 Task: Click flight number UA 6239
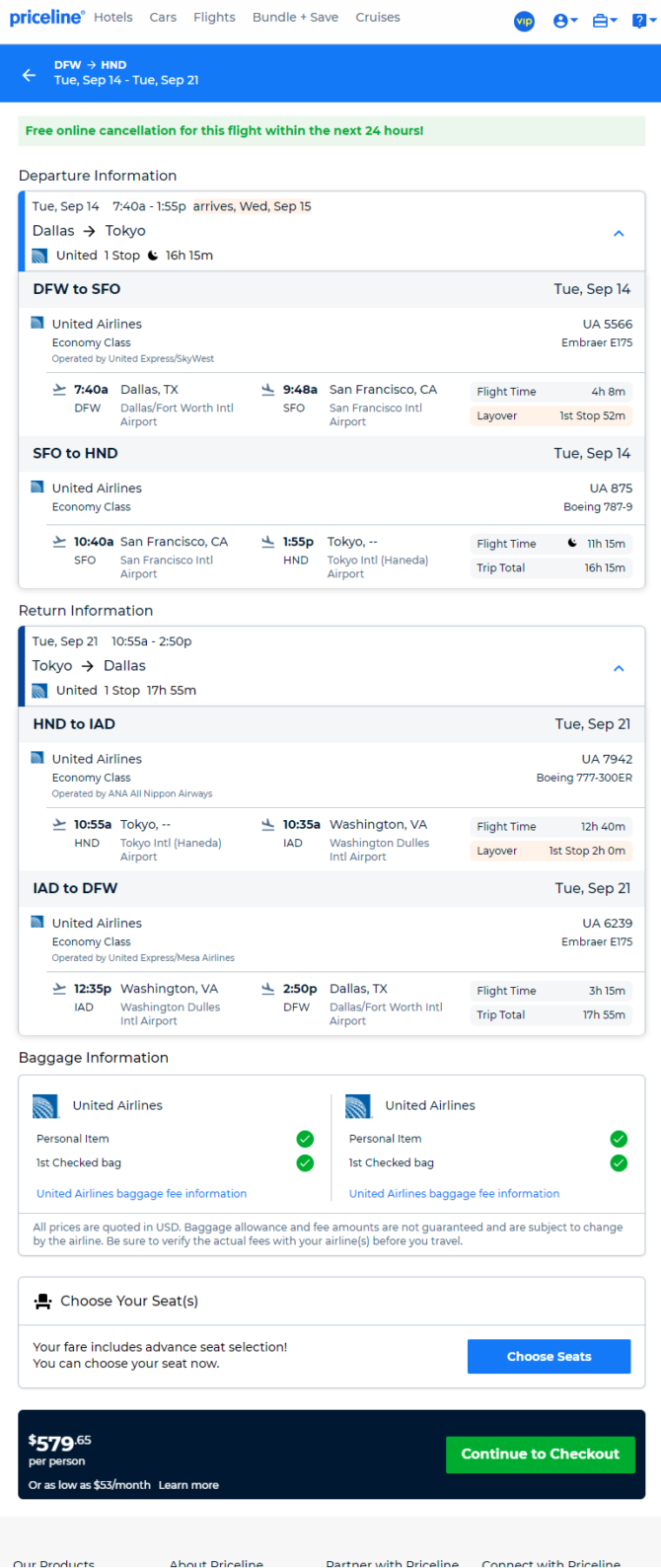click(x=607, y=924)
